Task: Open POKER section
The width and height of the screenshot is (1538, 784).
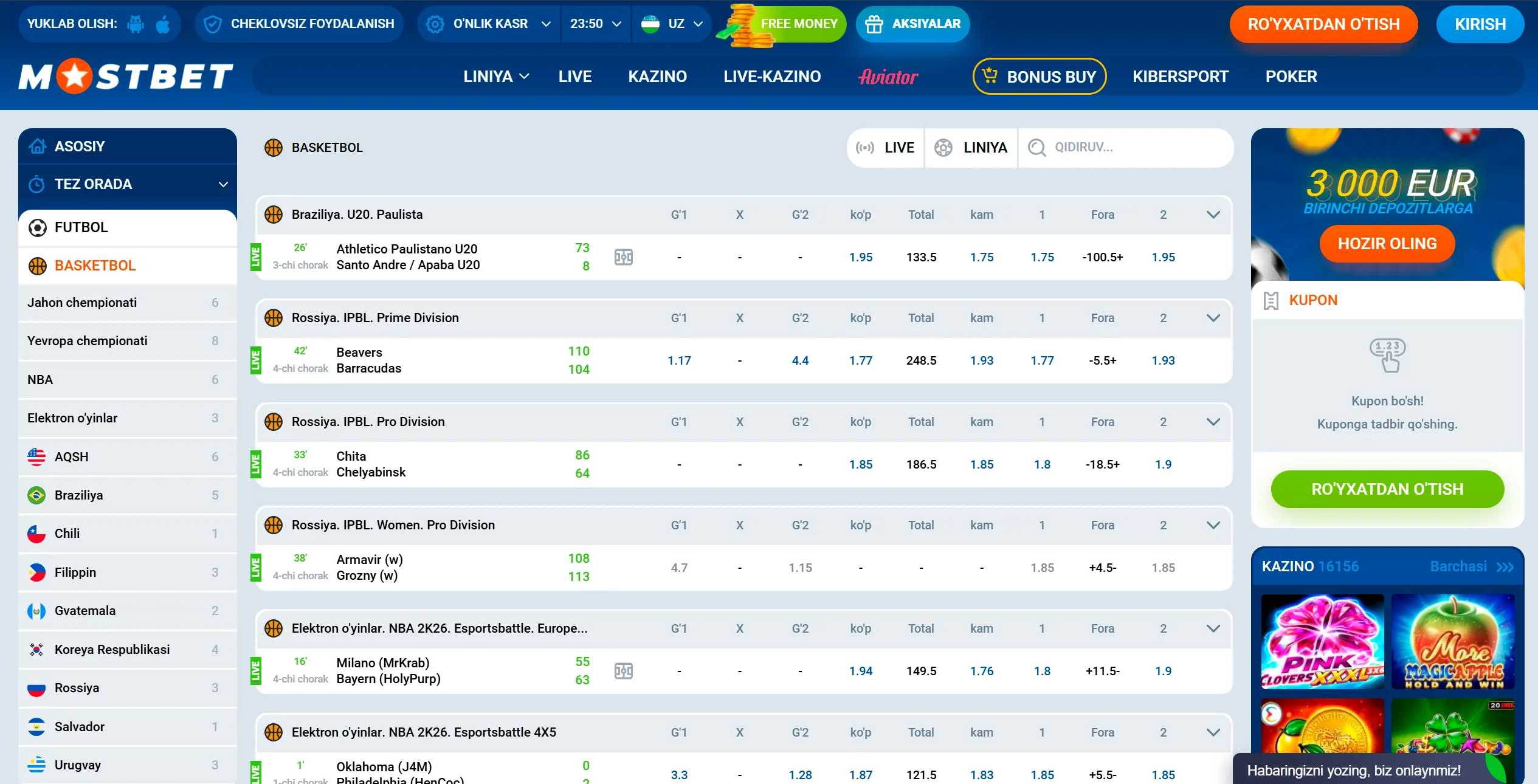Action: tap(1291, 77)
